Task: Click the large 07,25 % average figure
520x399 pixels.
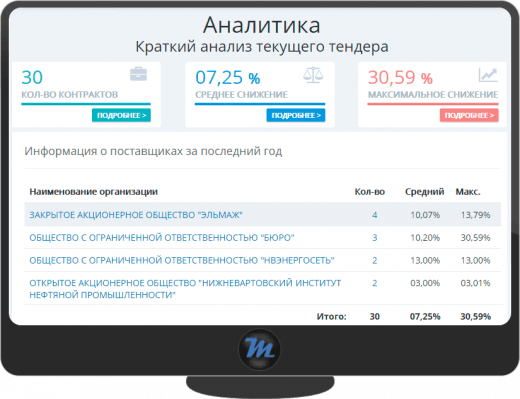Action: coord(228,77)
